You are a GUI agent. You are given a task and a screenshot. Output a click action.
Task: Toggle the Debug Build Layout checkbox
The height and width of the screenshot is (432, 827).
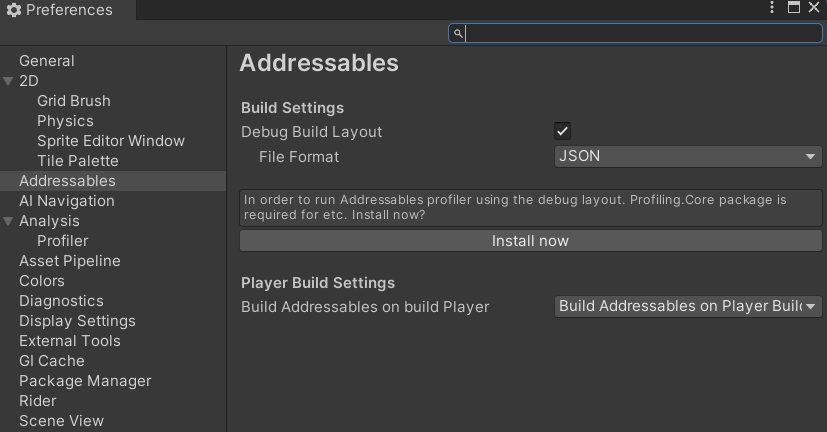pos(562,131)
